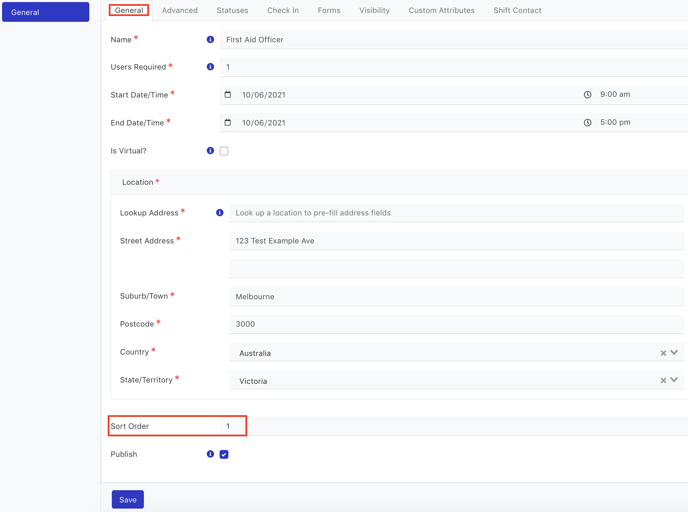The image size is (688, 512).
Task: Click the 5:00 pm end time field
Action: click(x=641, y=122)
